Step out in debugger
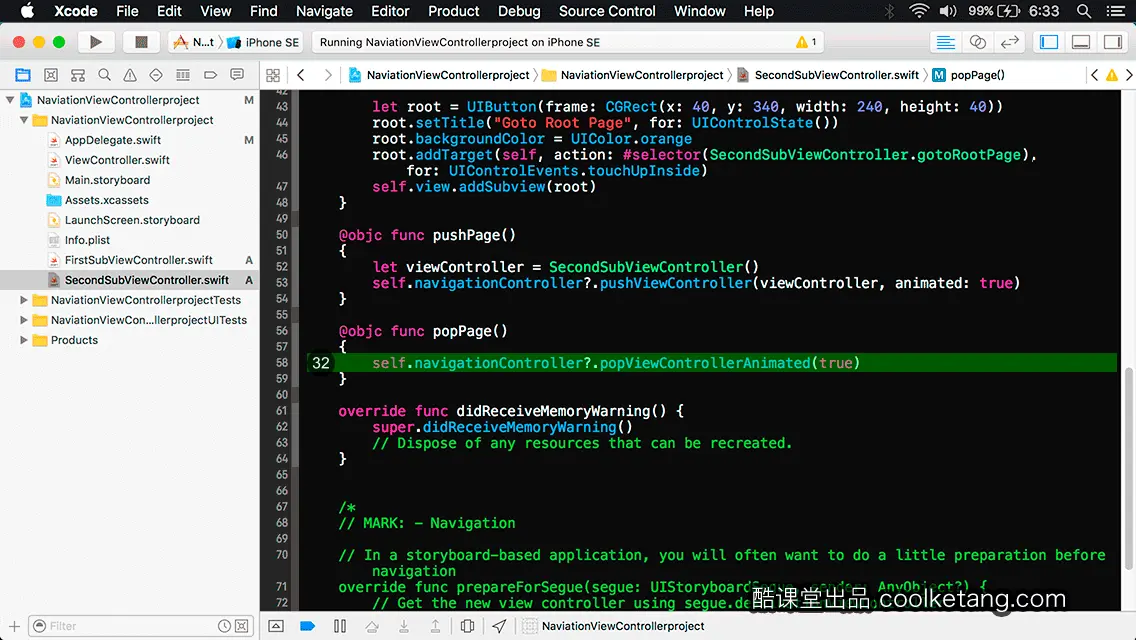The width and height of the screenshot is (1136, 640). (x=435, y=626)
